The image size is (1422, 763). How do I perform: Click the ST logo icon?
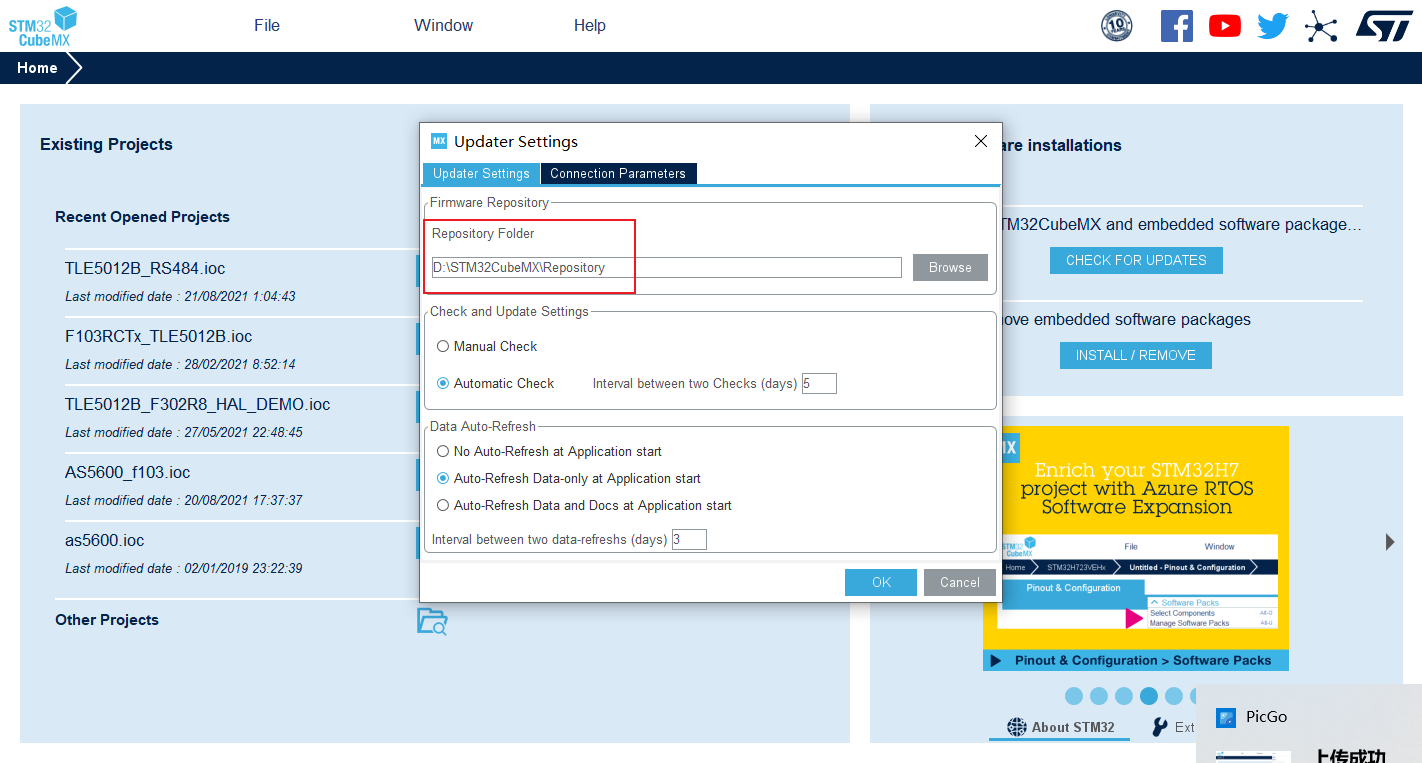[x=1384, y=26]
